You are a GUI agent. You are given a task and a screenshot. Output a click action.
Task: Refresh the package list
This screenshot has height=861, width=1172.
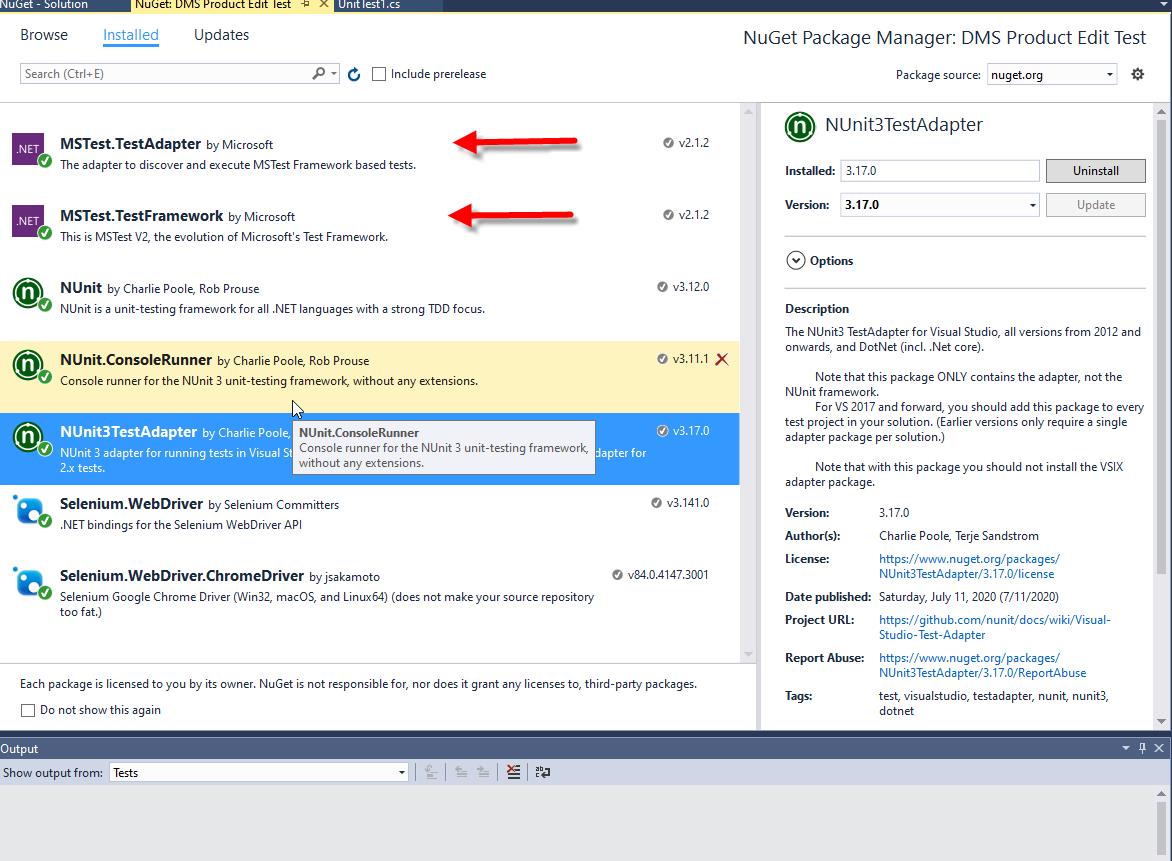[354, 74]
